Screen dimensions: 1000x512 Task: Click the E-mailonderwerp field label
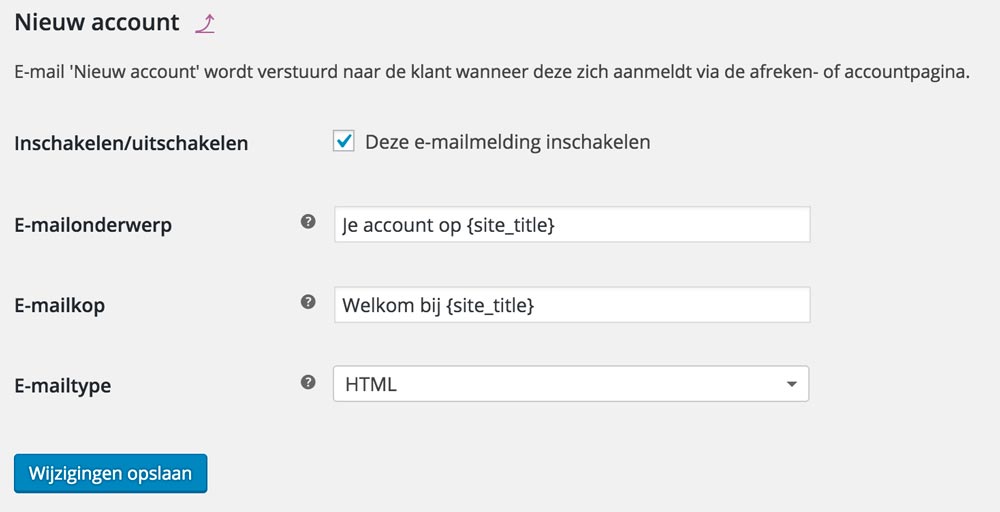pos(93,225)
